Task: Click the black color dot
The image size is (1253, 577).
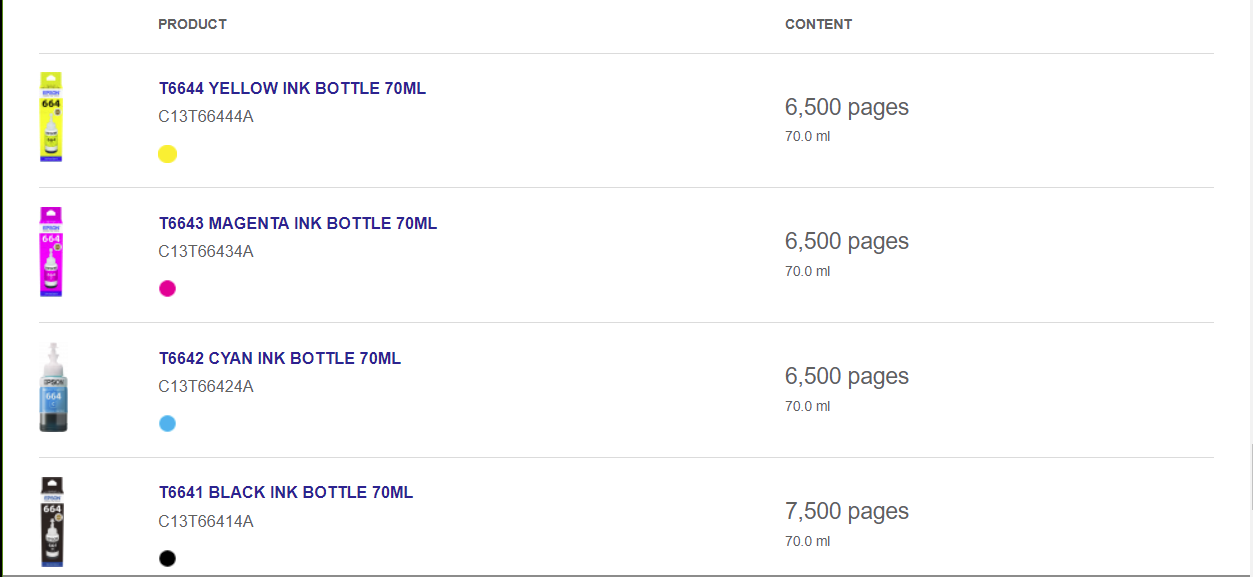Action: point(168,558)
